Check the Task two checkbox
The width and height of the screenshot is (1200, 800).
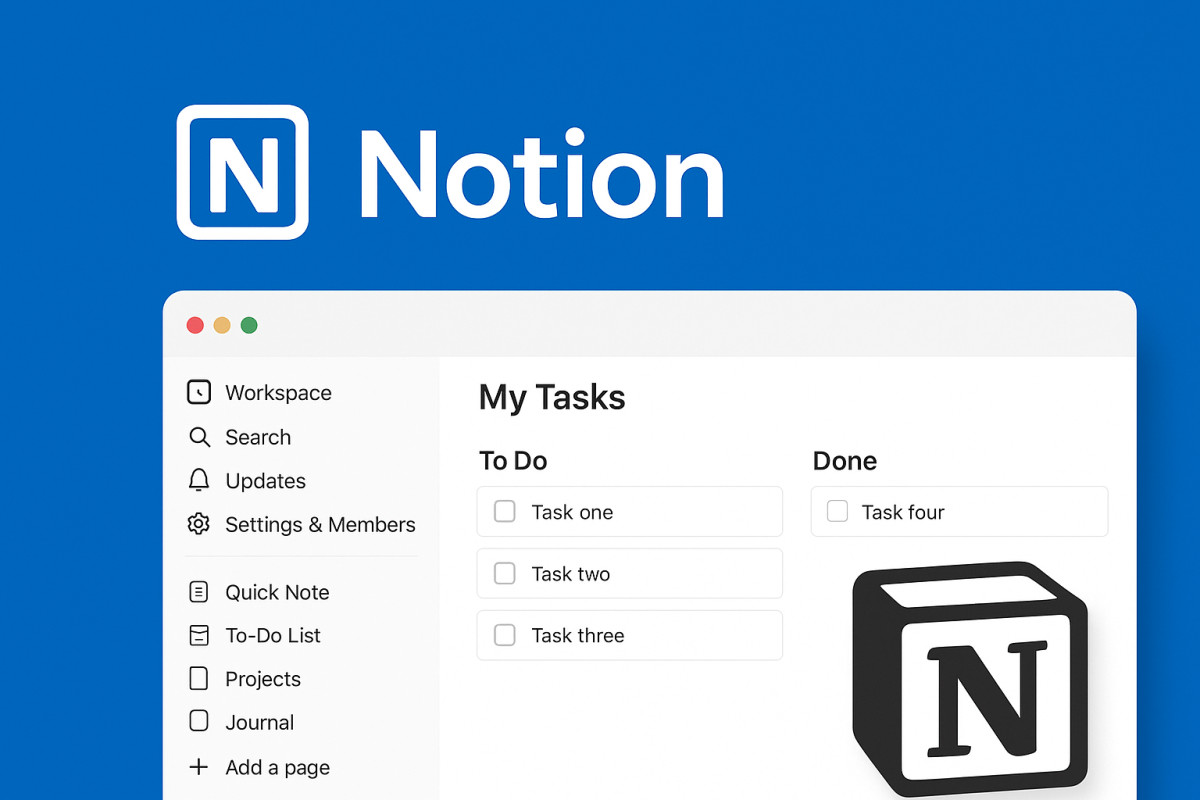(x=505, y=574)
